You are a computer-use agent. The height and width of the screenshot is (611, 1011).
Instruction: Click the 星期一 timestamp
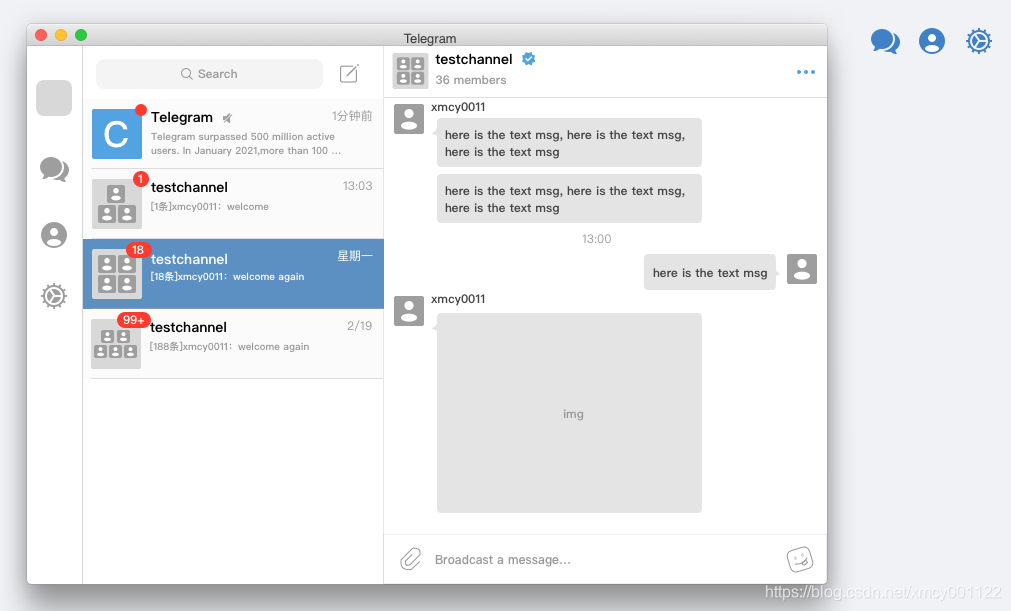pos(355,256)
